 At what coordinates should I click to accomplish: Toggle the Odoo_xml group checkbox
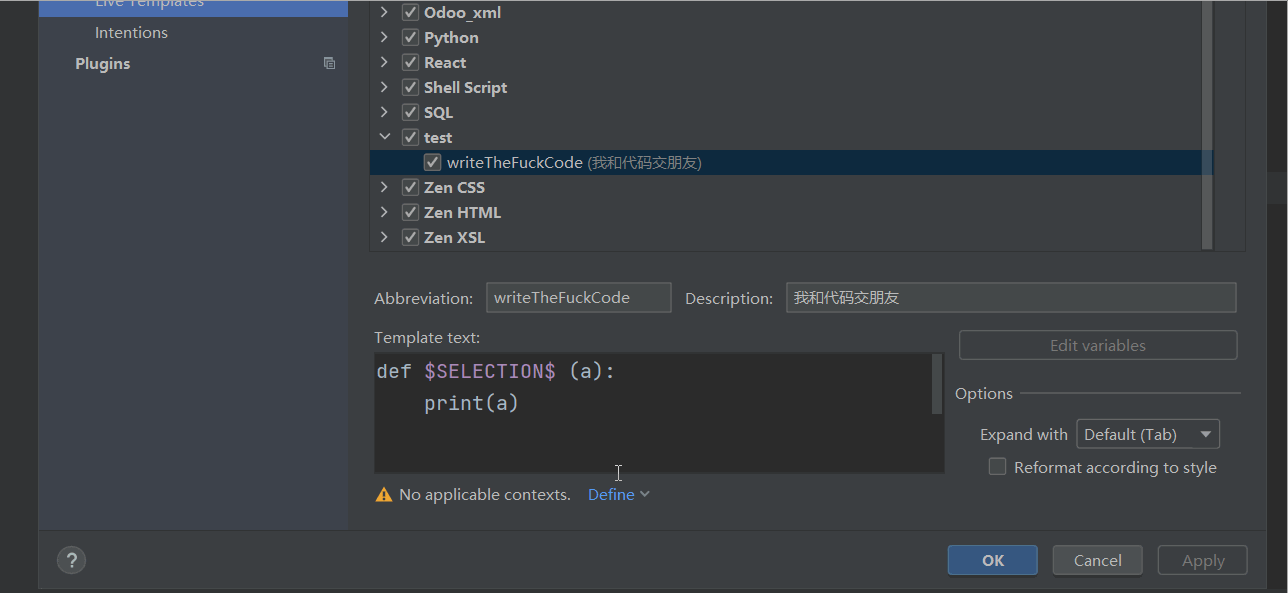[x=410, y=13]
